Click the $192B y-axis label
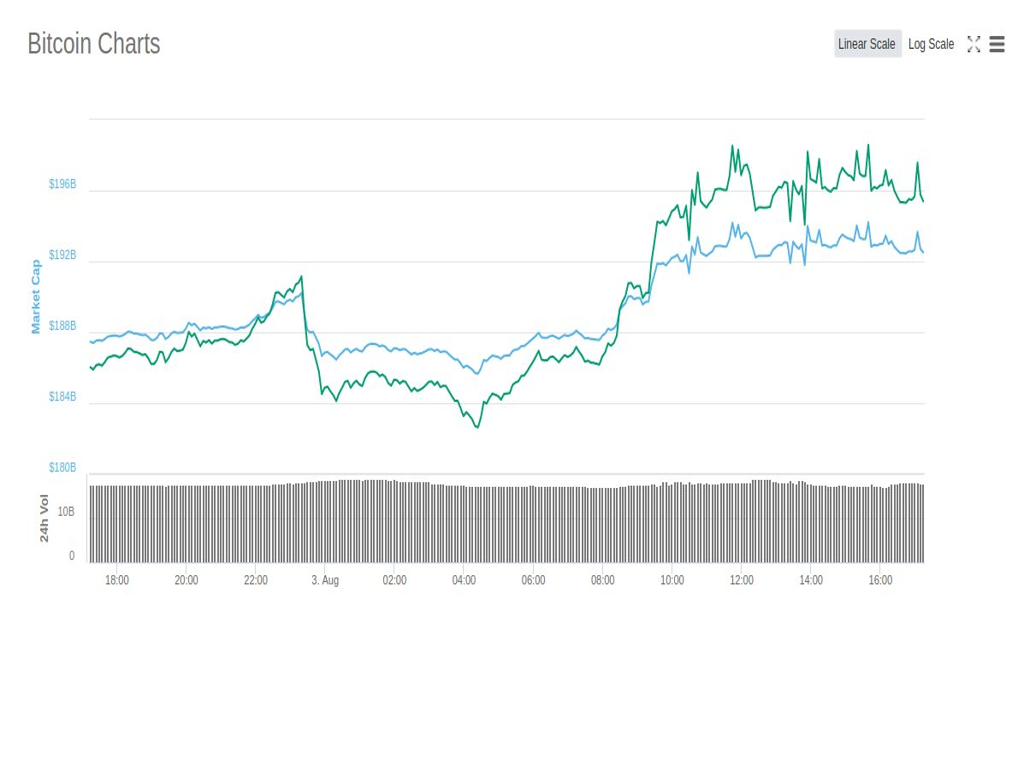 pyautogui.click(x=62, y=255)
